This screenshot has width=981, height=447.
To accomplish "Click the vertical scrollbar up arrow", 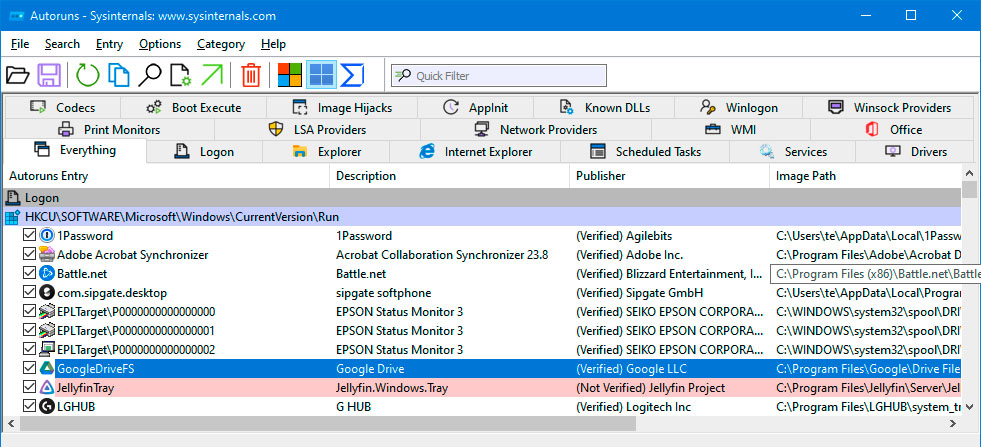I will [x=970, y=173].
